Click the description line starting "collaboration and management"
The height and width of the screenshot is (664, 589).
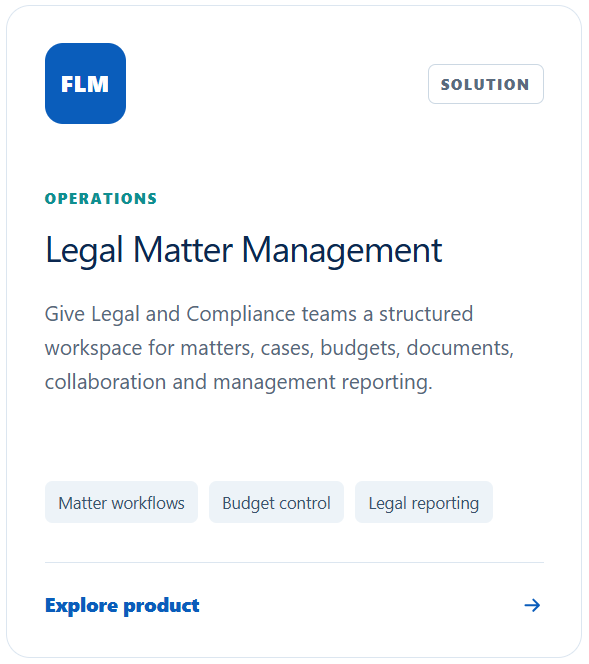pyautogui.click(x=238, y=383)
